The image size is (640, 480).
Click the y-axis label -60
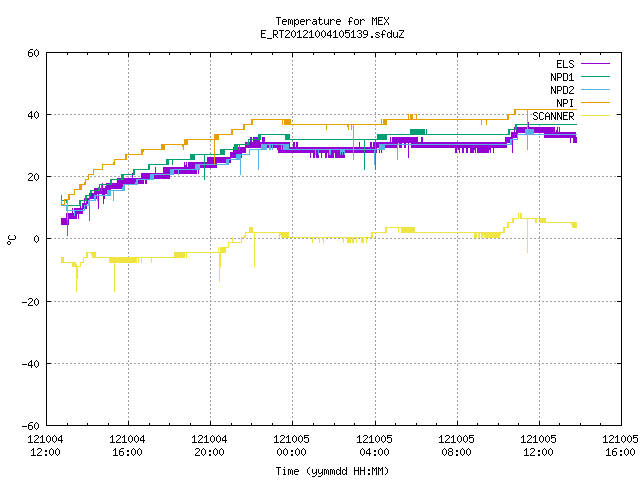31,426
